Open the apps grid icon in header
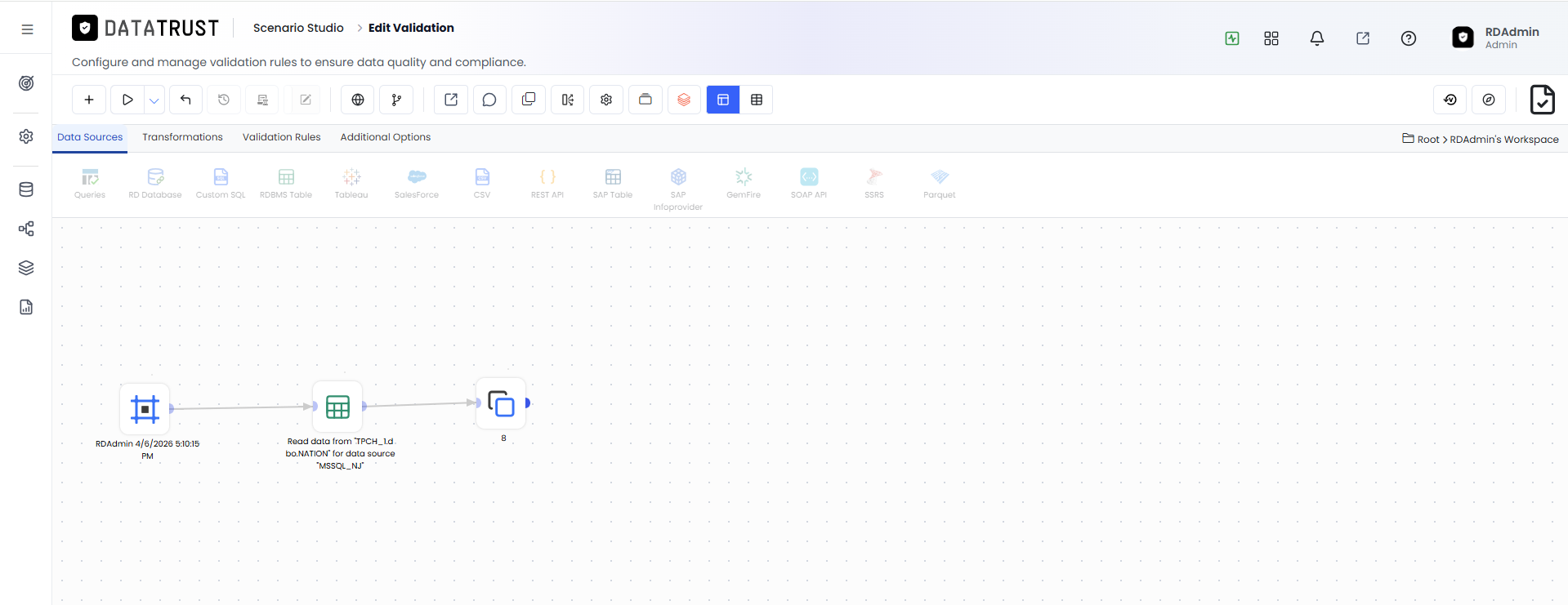This screenshot has width=1568, height=605. [1271, 38]
